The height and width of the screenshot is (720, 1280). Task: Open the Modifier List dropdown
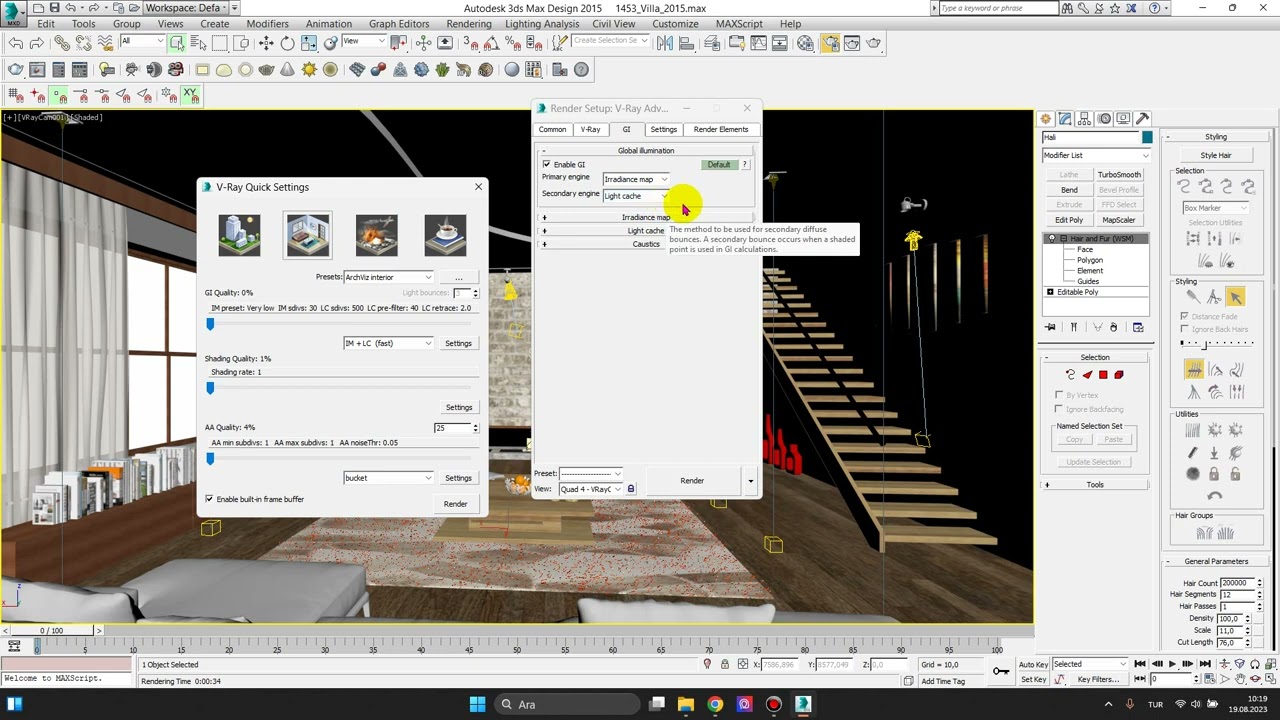point(1096,155)
